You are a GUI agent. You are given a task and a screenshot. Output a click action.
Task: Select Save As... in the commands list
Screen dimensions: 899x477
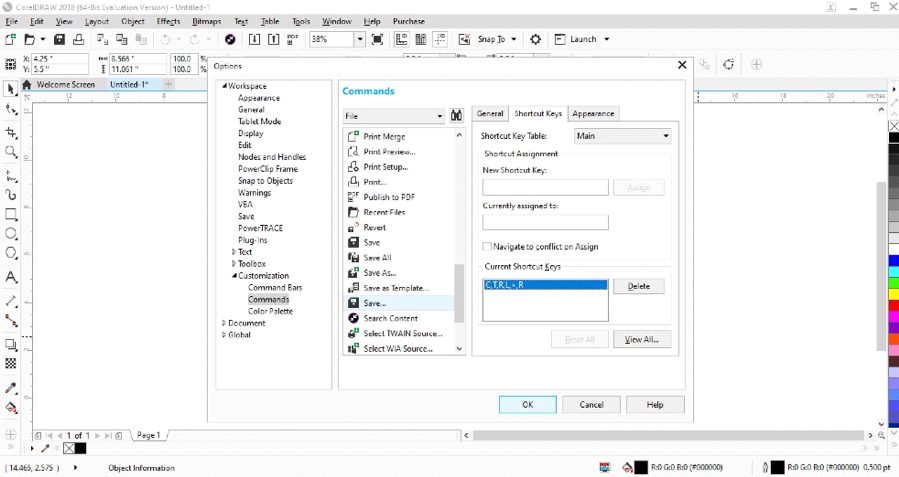[380, 273]
